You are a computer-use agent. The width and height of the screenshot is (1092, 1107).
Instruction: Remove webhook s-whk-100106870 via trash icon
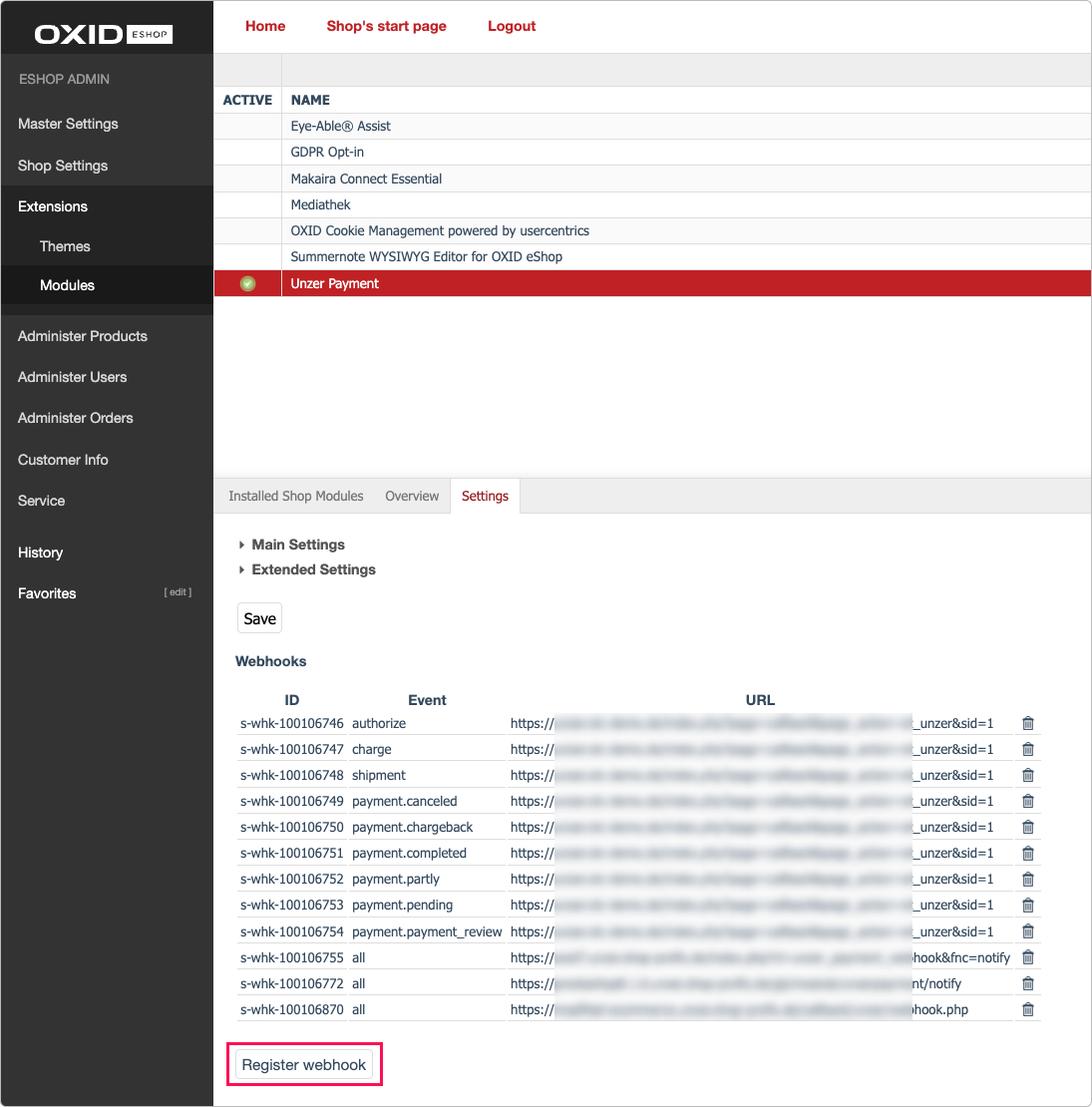[x=1027, y=1009]
